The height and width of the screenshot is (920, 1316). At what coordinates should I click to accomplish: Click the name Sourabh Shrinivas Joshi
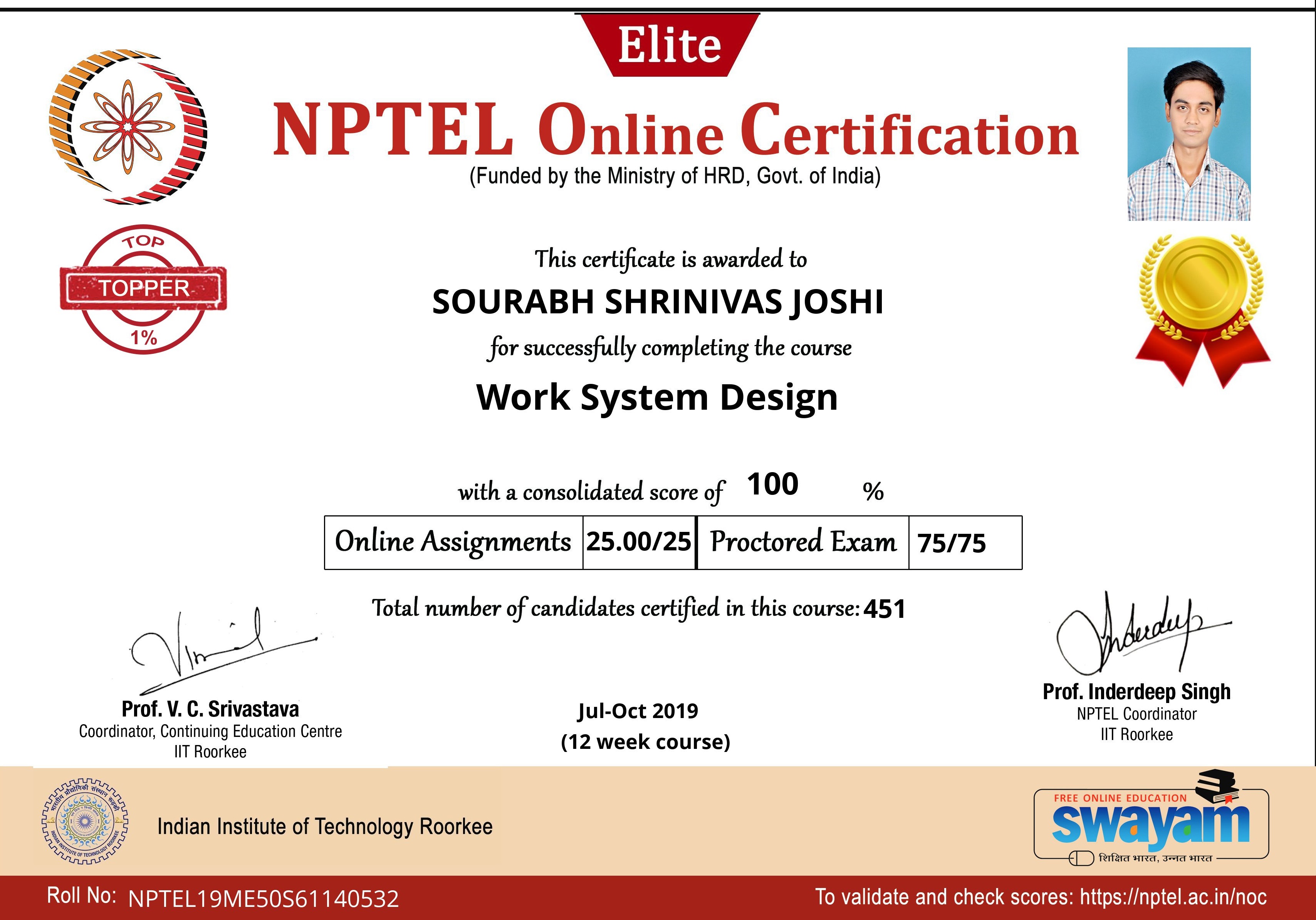(658, 302)
